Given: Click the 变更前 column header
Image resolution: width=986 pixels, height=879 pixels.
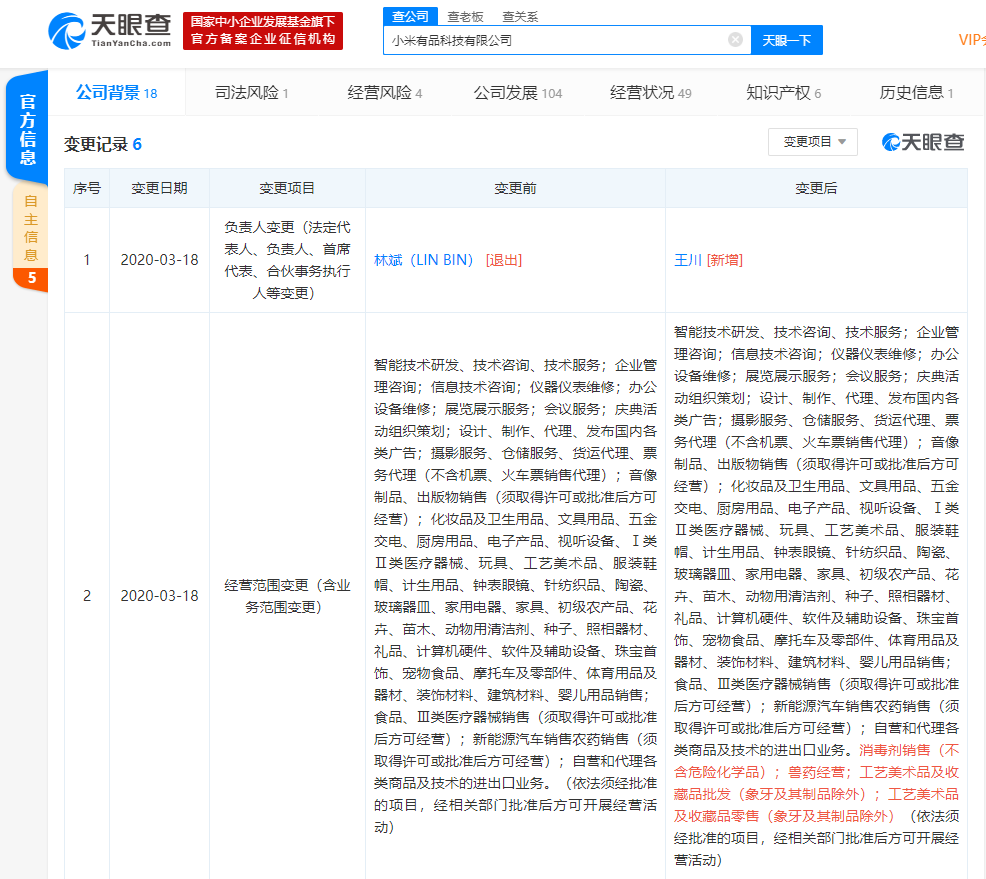Looking at the screenshot, I should tap(515, 188).
